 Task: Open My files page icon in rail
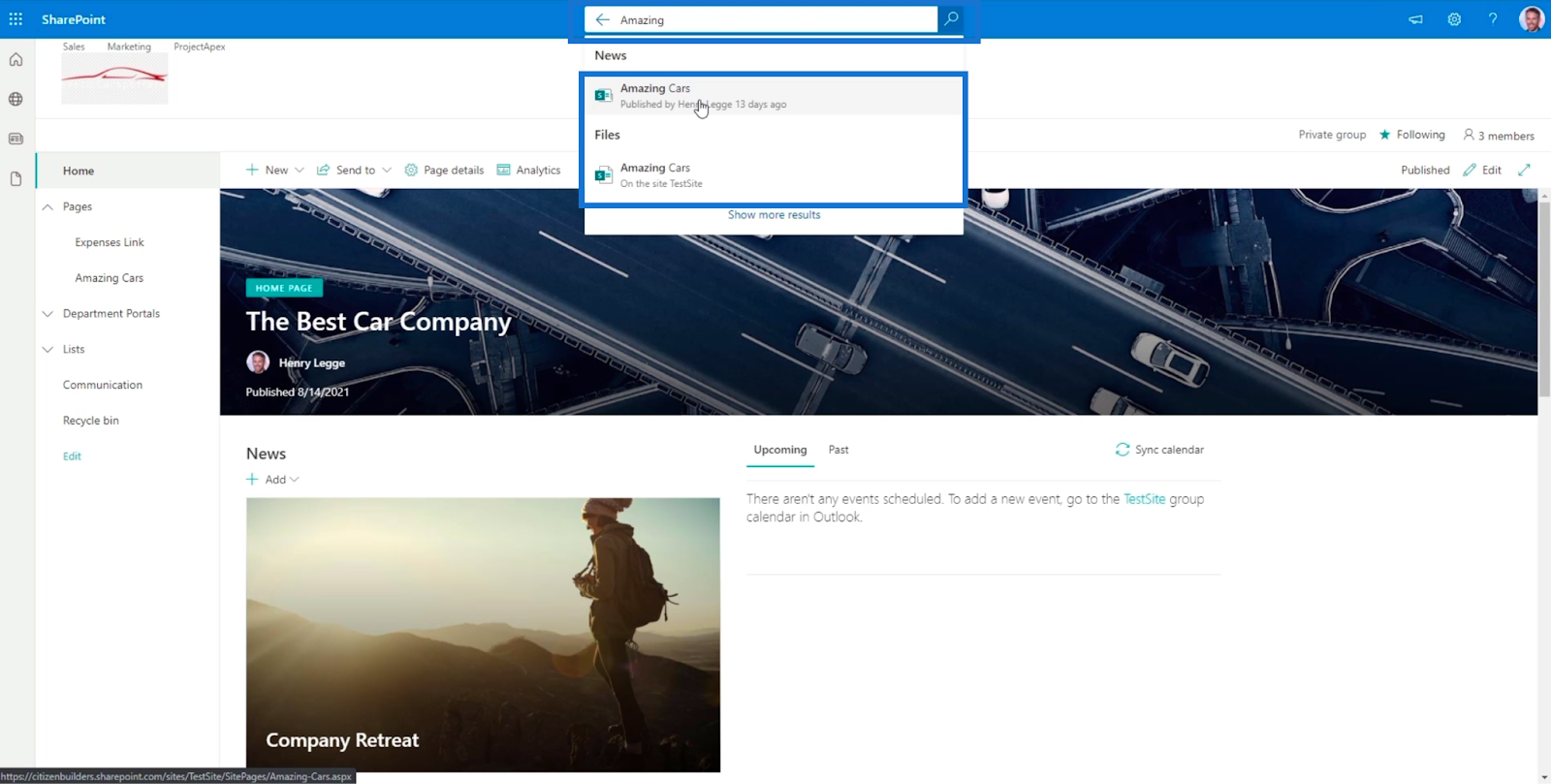[16, 178]
